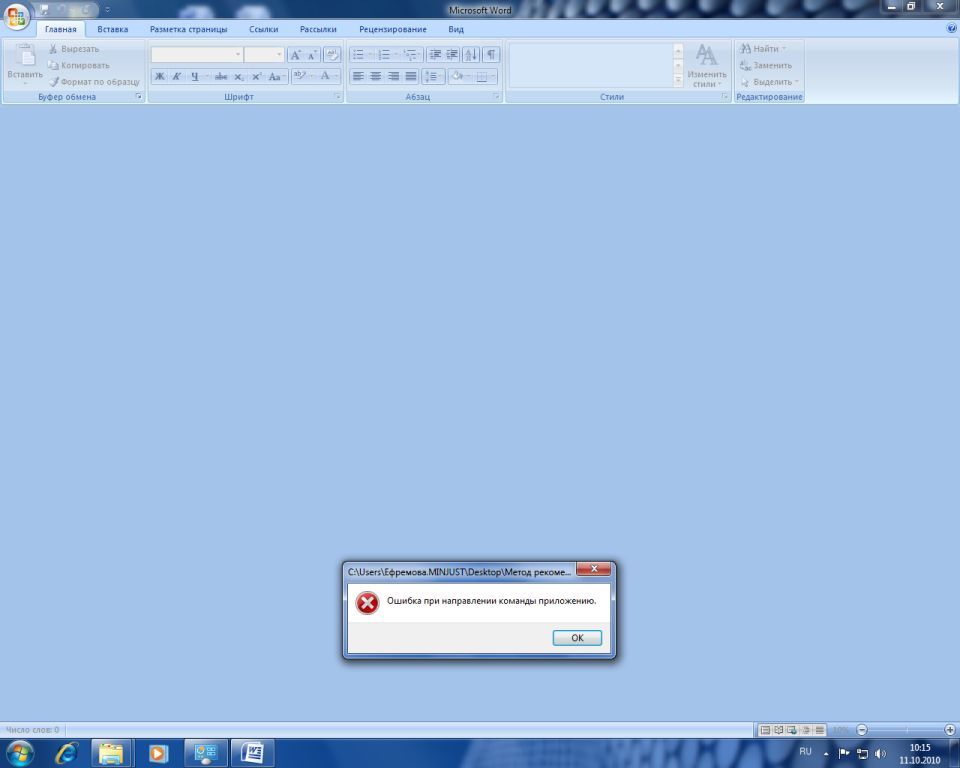Expand the Styles gallery More arrow
This screenshot has height=768, width=960.
pos(678,80)
